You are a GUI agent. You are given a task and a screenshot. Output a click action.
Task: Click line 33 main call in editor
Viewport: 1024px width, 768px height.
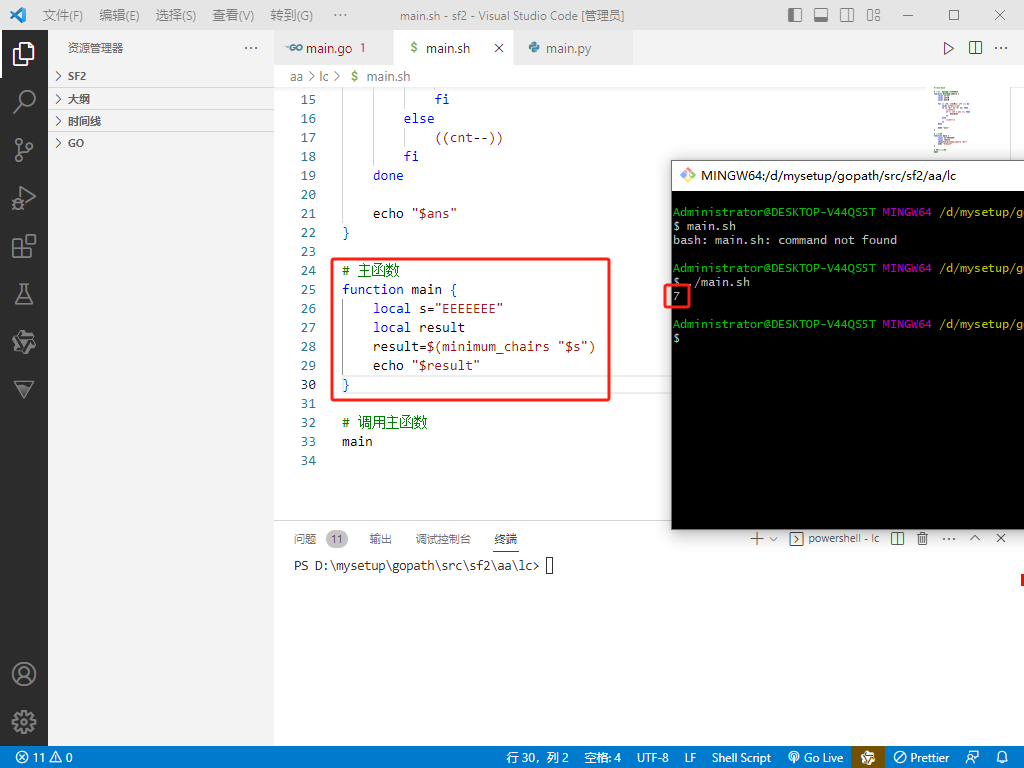pos(357,441)
